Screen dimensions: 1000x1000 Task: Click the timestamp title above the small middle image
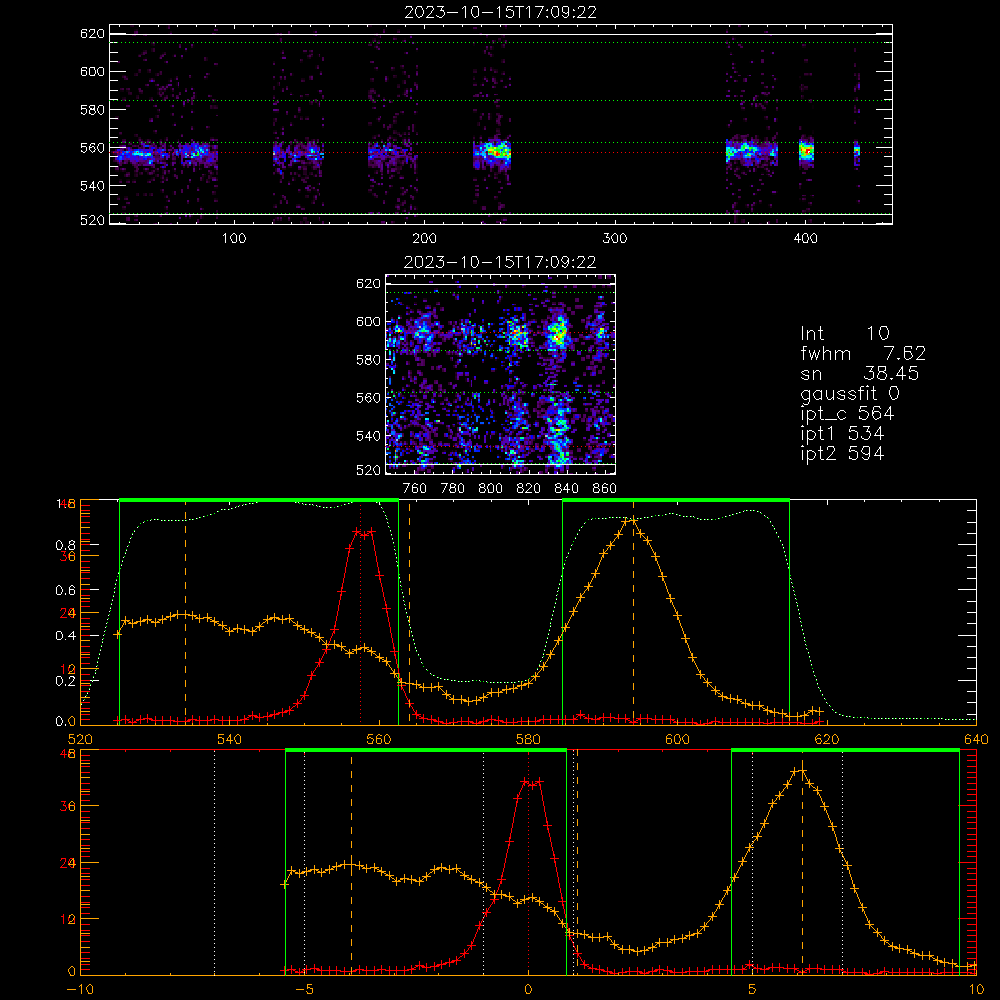pyautogui.click(x=500, y=262)
